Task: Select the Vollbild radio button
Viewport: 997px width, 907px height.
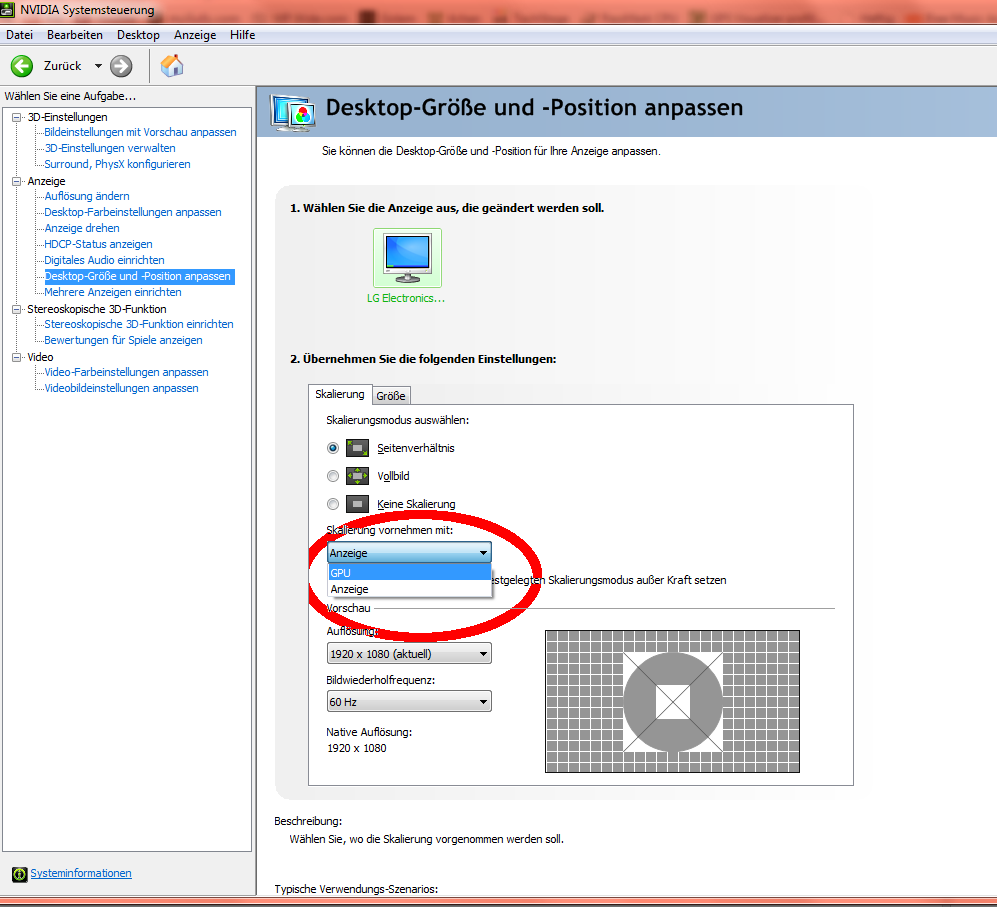Action: pyautogui.click(x=333, y=476)
